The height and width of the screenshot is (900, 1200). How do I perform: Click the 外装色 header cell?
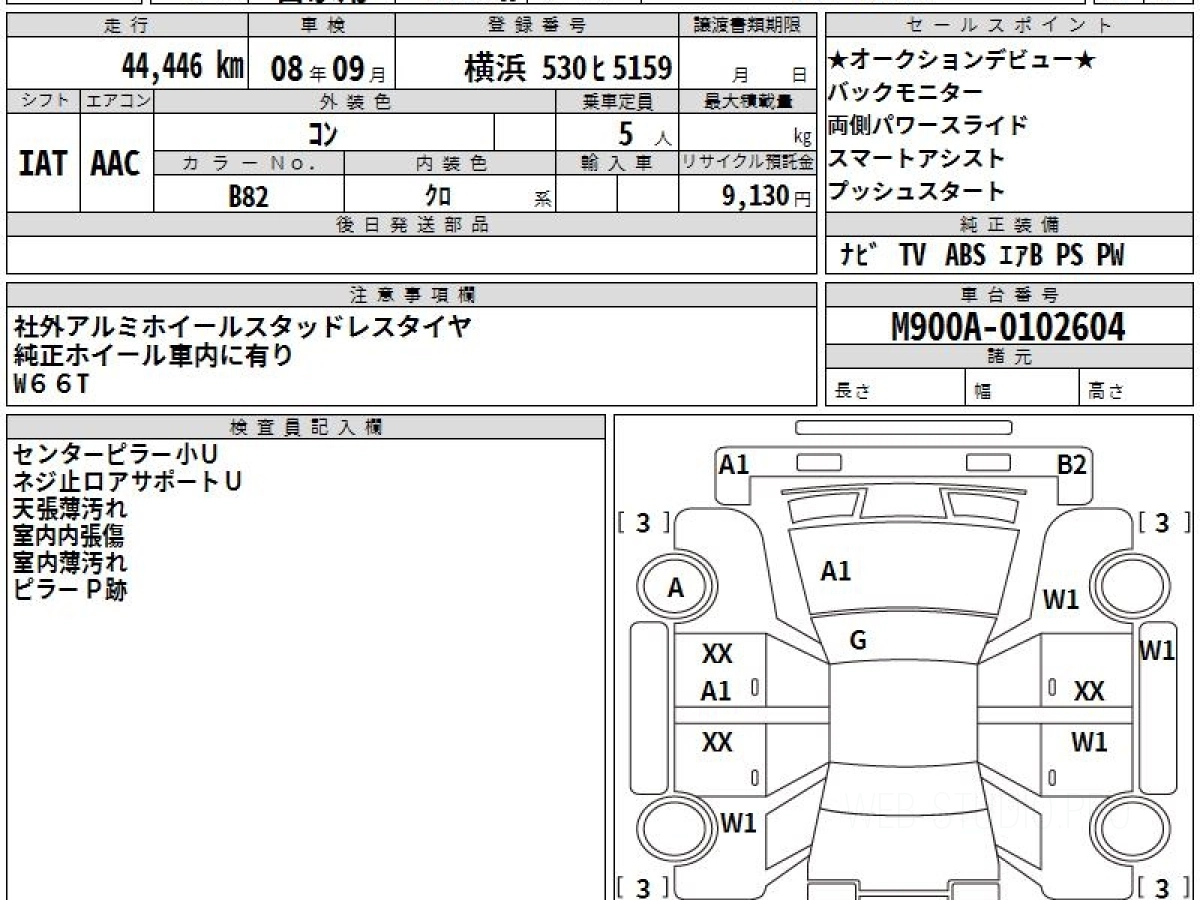tap(355, 101)
